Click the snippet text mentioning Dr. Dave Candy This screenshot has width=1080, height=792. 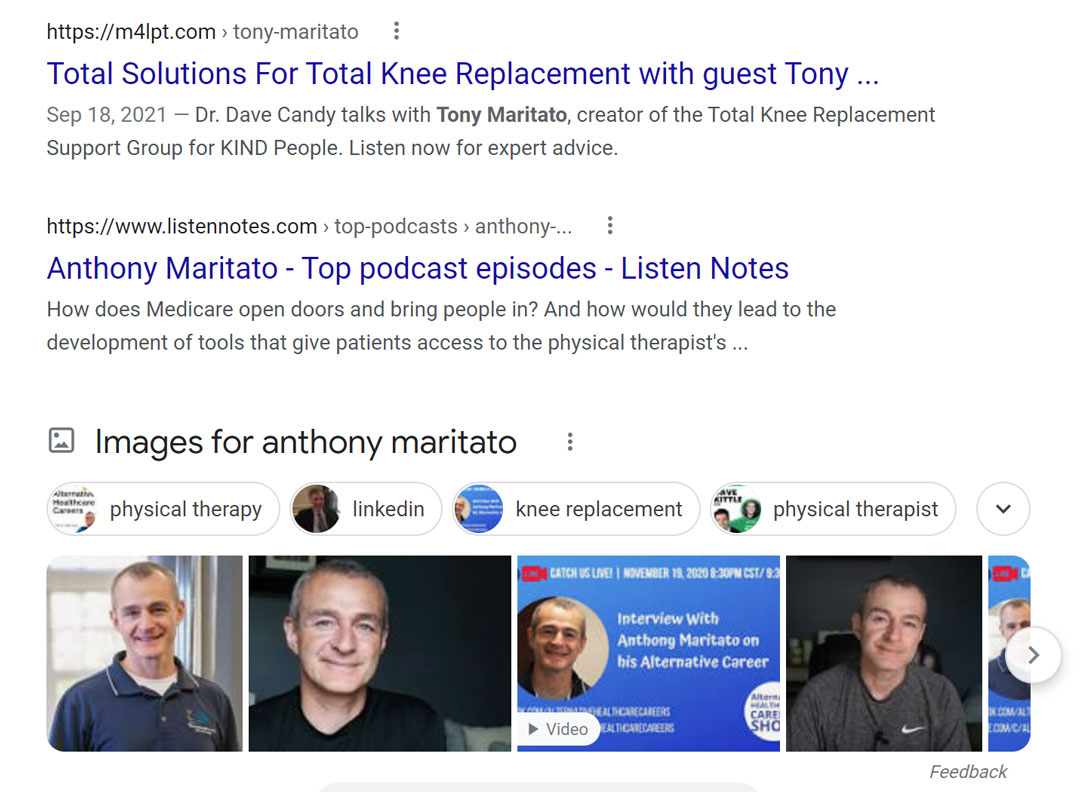tap(490, 131)
